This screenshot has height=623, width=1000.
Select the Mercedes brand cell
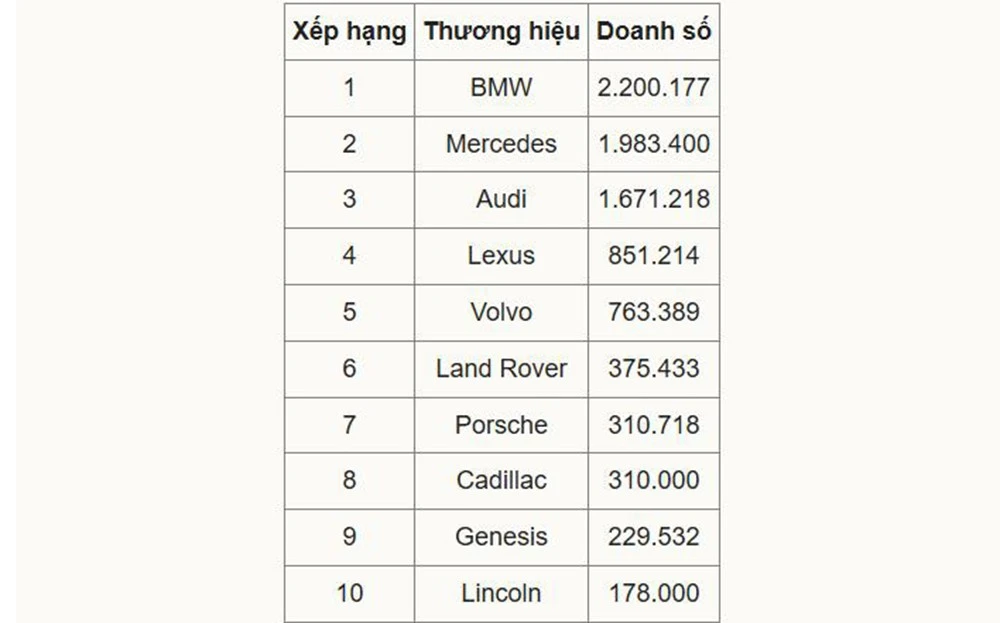501,143
